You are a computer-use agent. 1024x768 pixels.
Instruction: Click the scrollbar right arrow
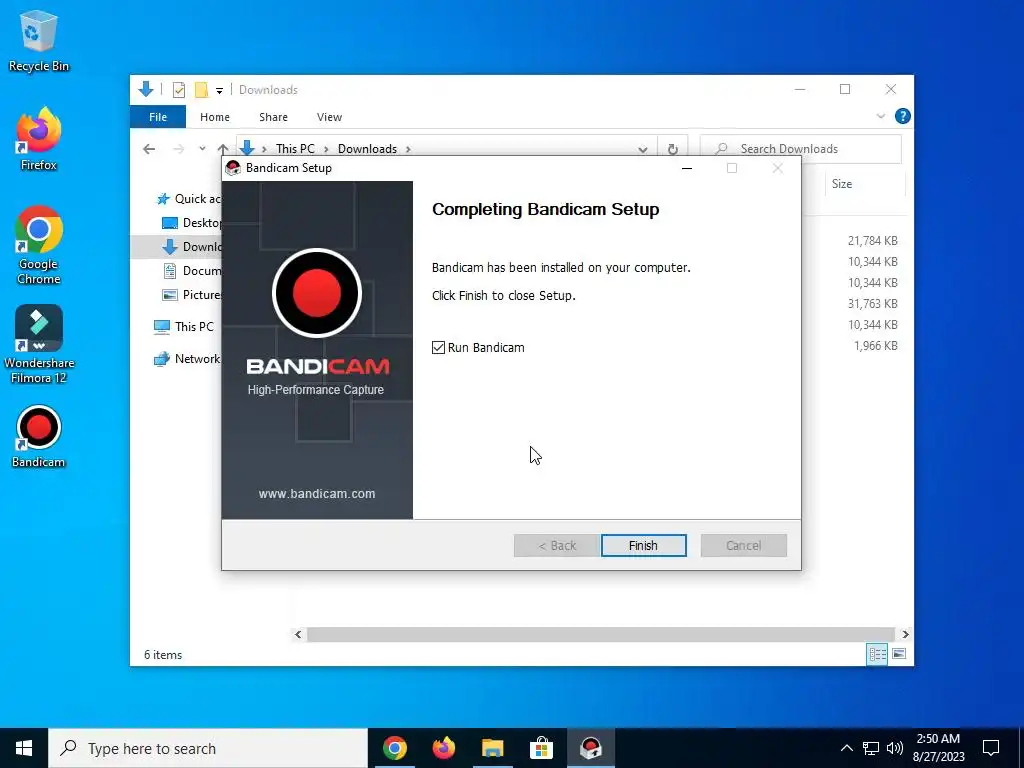pyautogui.click(x=905, y=634)
